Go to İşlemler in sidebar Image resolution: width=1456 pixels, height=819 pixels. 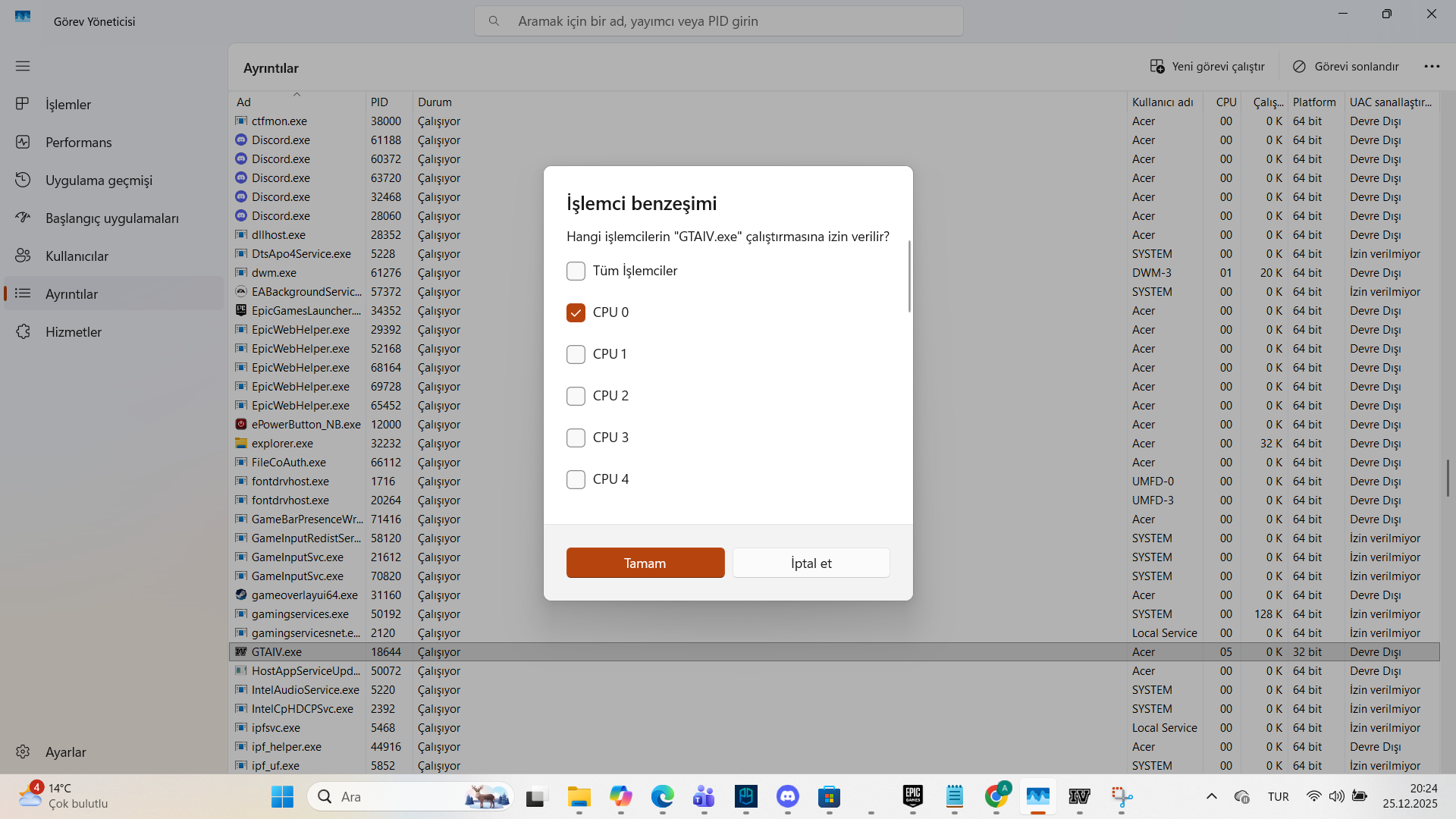click(114, 104)
